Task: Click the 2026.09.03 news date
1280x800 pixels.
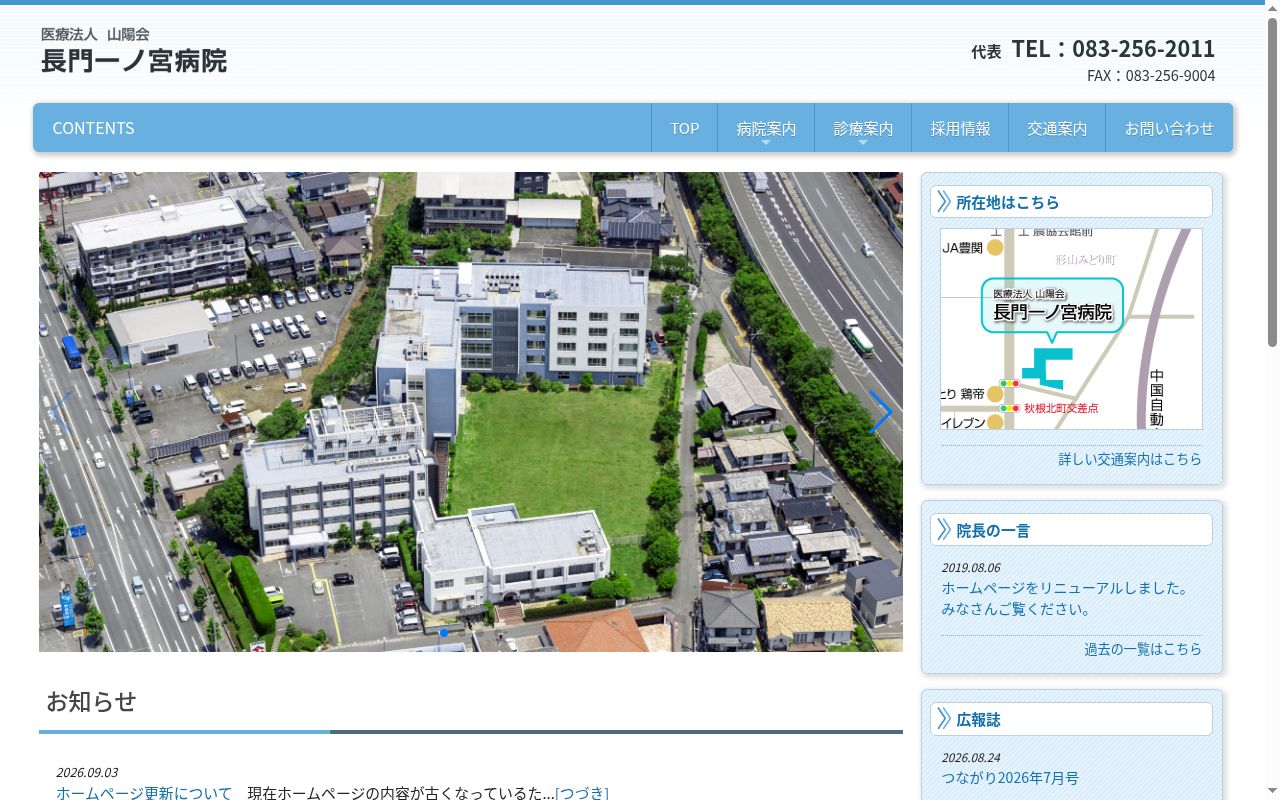Action: (87, 773)
